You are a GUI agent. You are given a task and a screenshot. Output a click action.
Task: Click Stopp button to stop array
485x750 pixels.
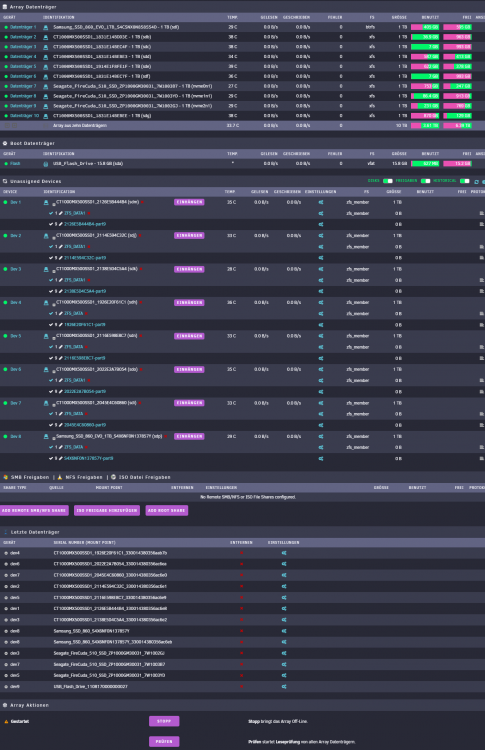[164, 721]
